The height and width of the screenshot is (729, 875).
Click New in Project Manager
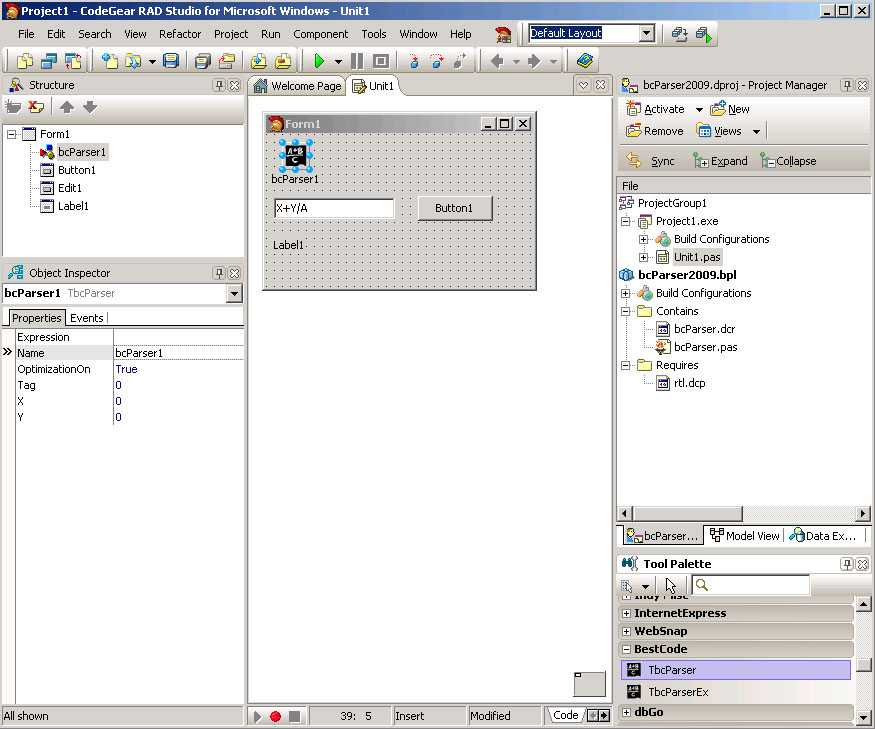click(x=730, y=109)
